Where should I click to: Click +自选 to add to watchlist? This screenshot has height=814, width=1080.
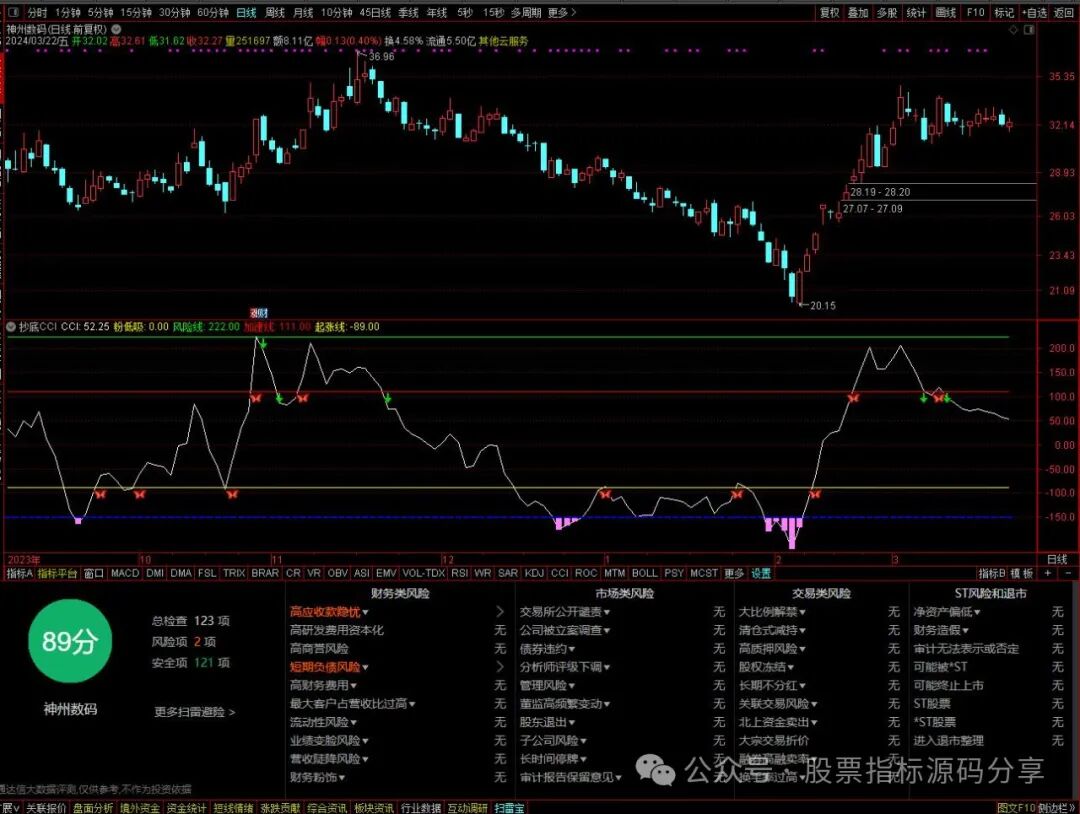pyautogui.click(x=1034, y=12)
